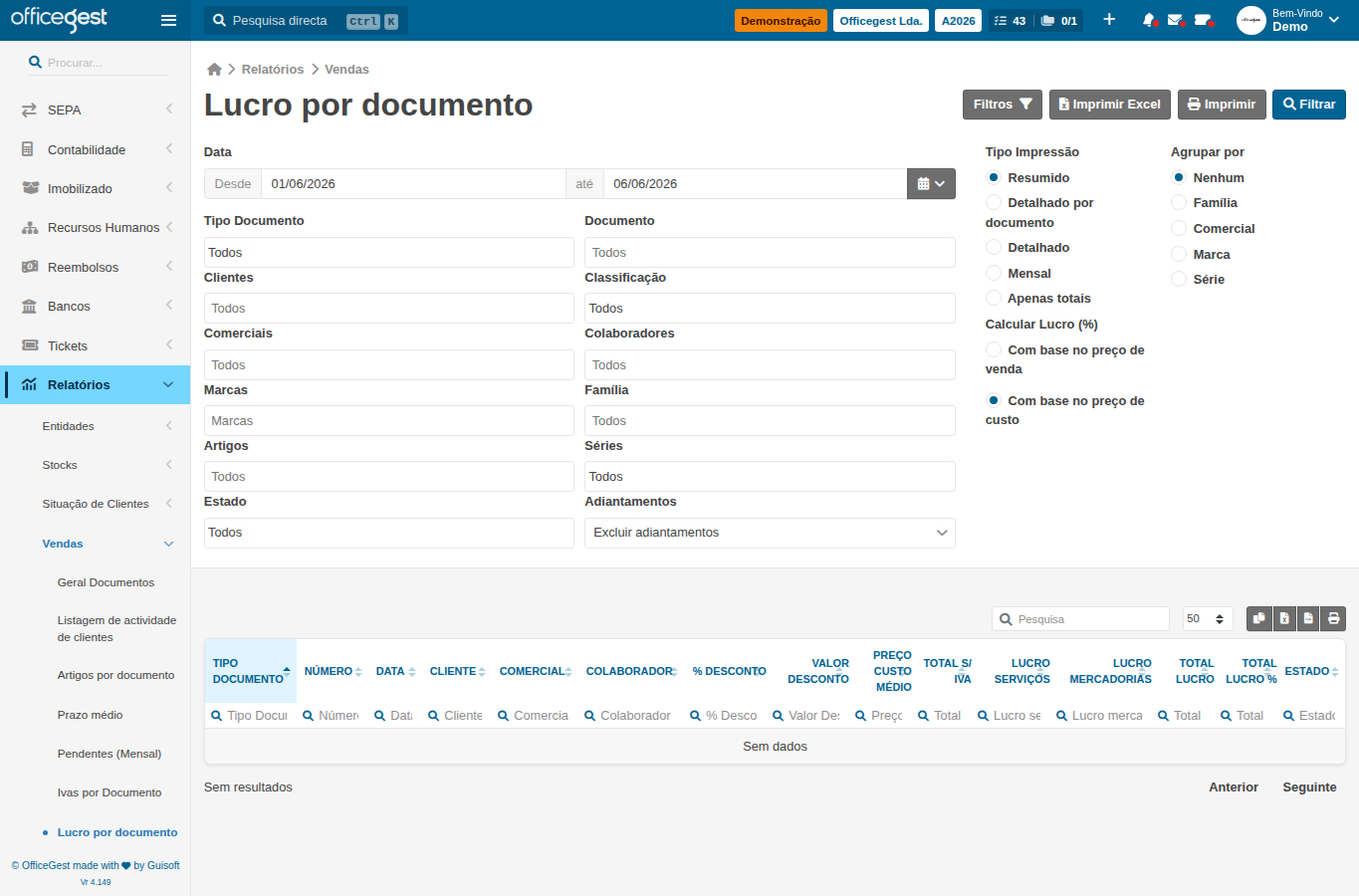Click the user avatar image
This screenshot has width=1359, height=896.
[1251, 20]
